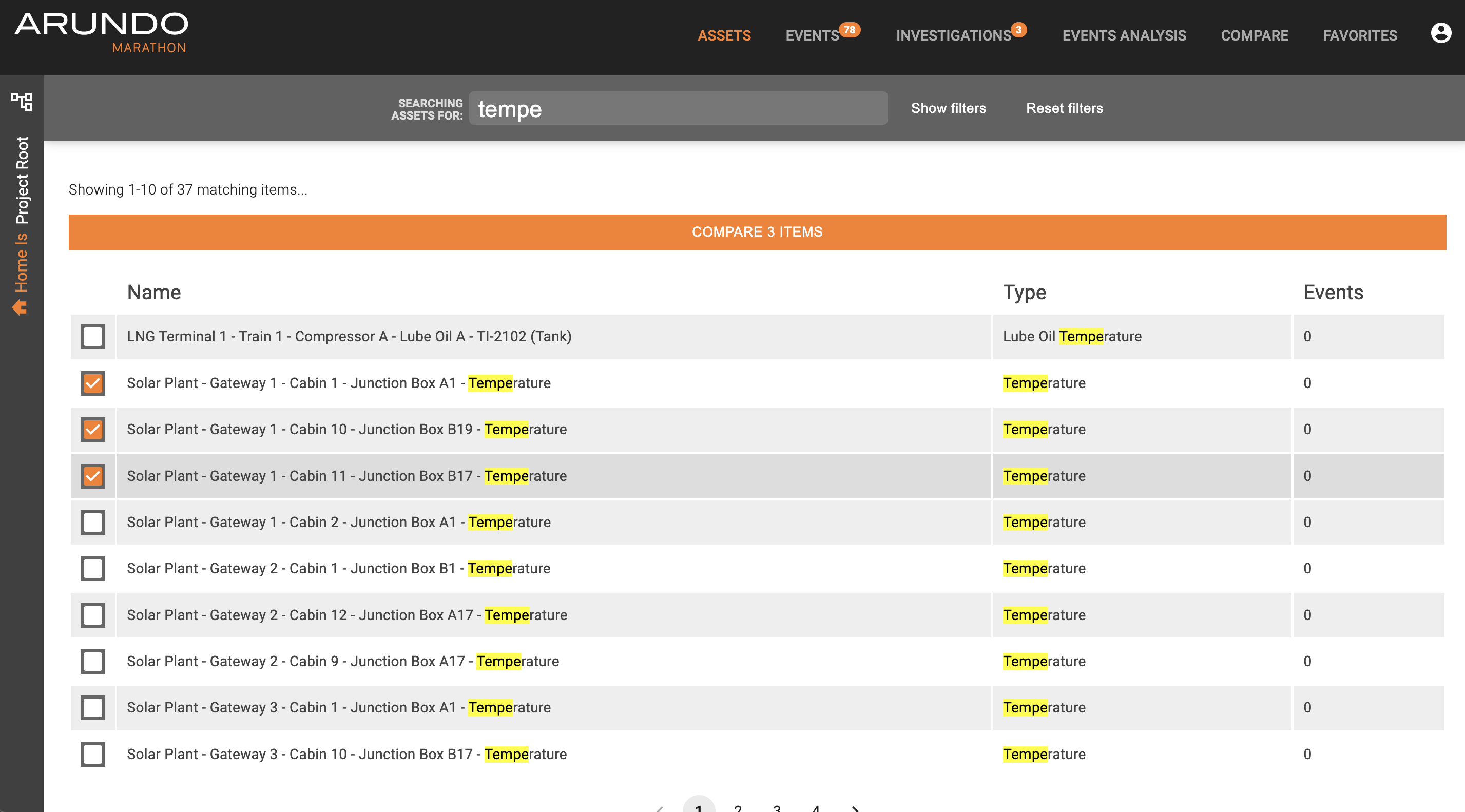Open the user account profile icon
The width and height of the screenshot is (1465, 812).
click(1440, 33)
